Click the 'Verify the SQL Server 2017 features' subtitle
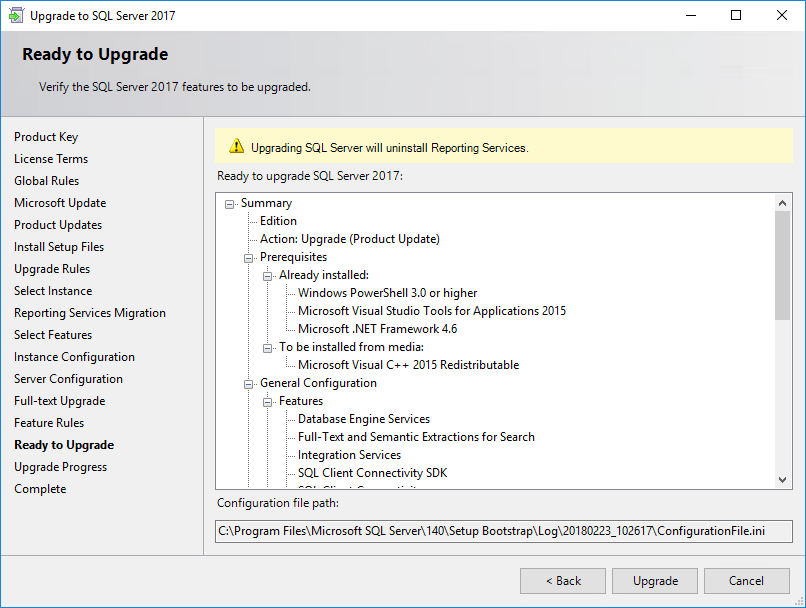Image resolution: width=806 pixels, height=608 pixels. (175, 87)
